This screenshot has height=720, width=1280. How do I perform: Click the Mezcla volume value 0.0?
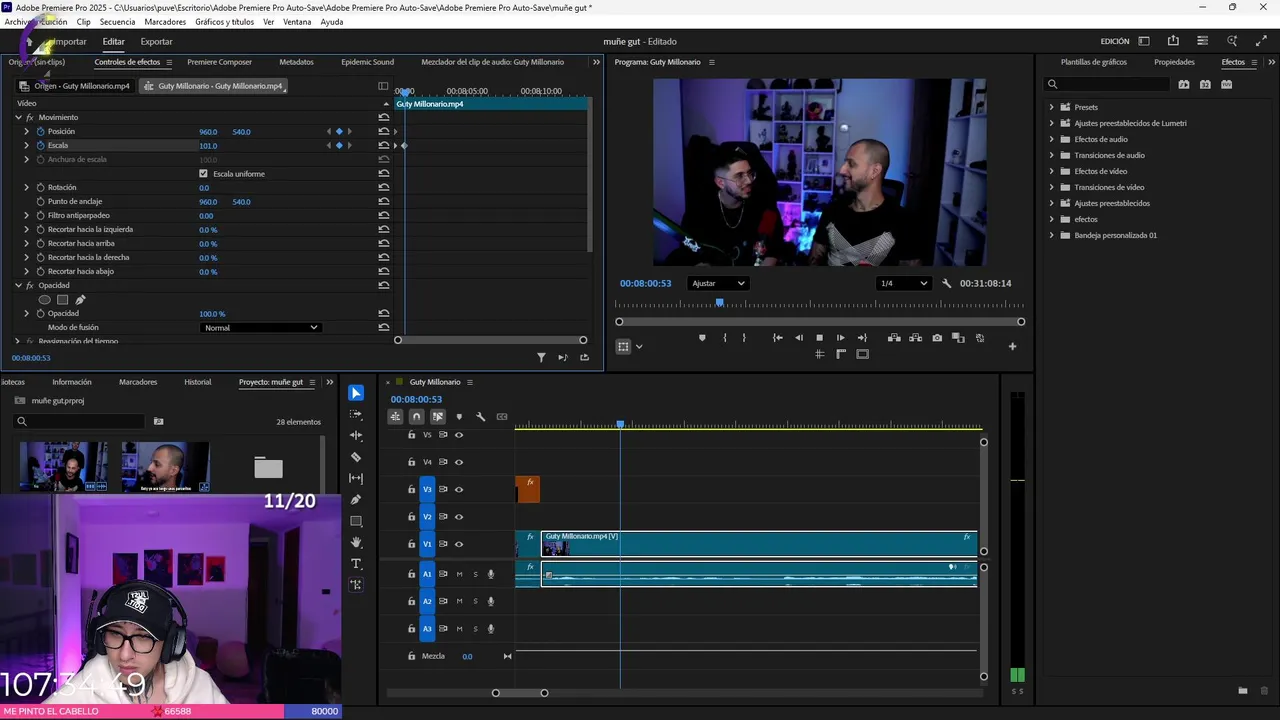pos(467,656)
